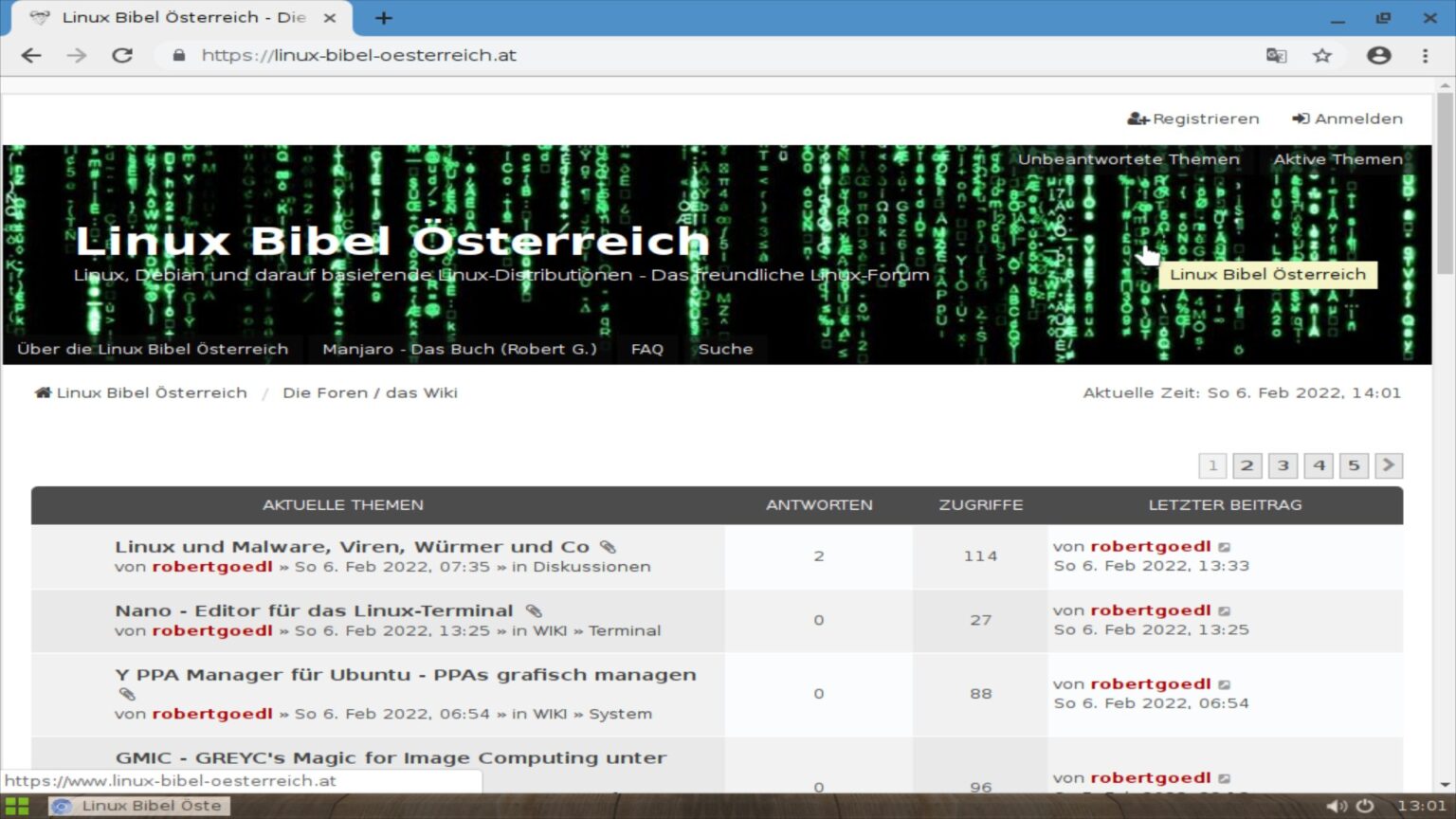Click the Google Translate icon in the address bar
The image size is (1456, 819).
1278,55
